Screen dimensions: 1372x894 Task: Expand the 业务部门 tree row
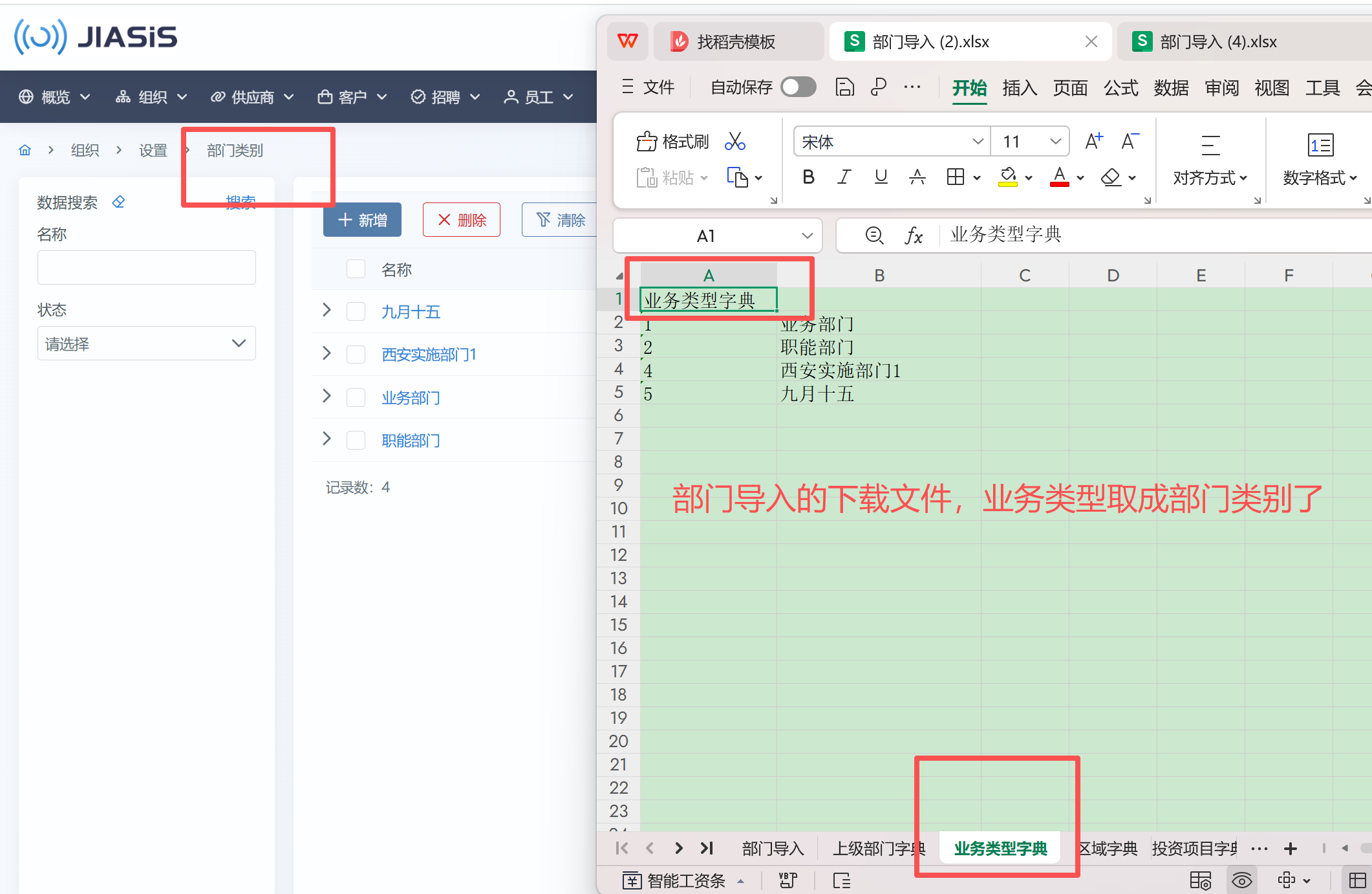coord(327,397)
